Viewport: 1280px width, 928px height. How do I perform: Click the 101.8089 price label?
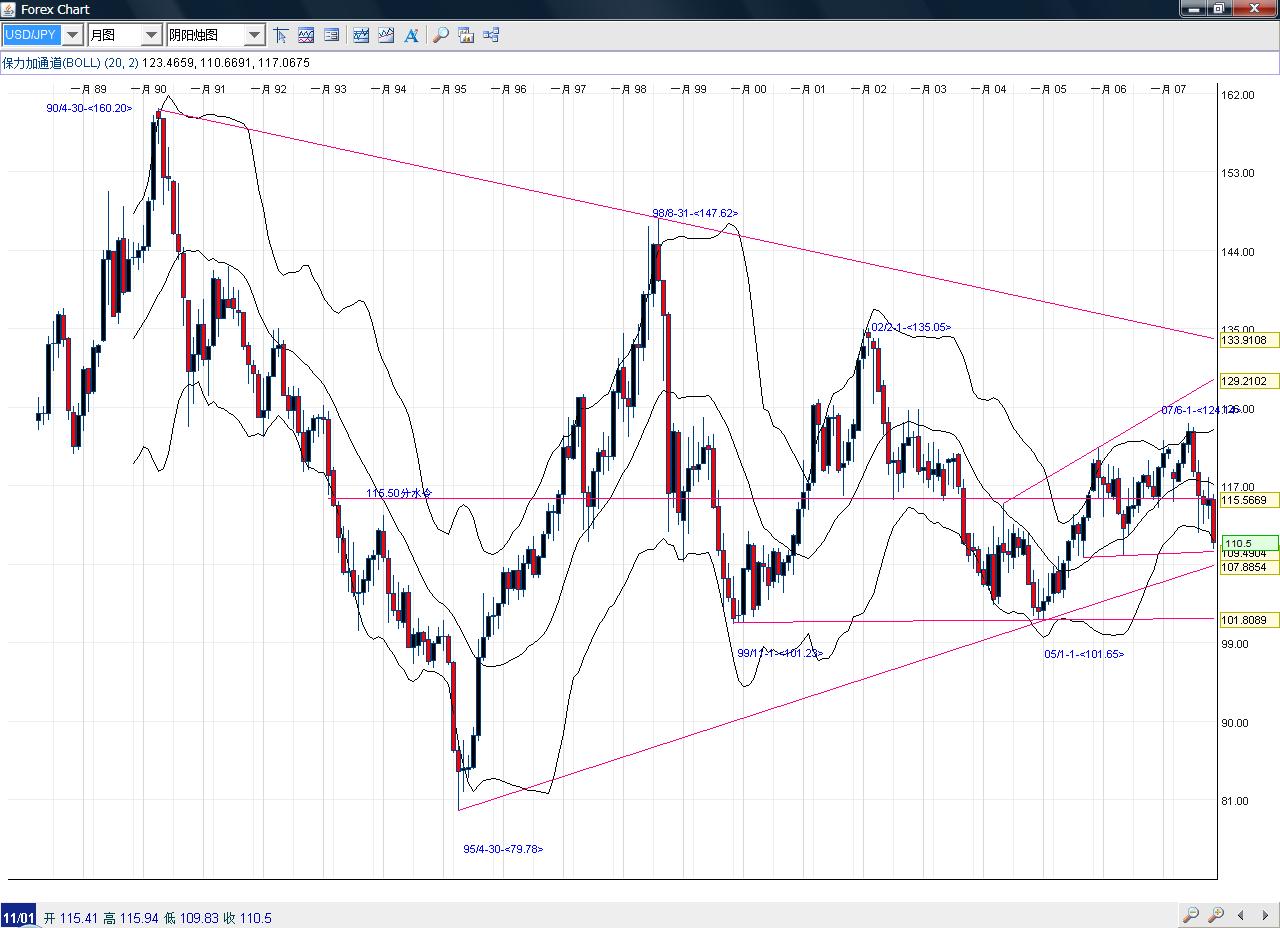tap(1247, 620)
